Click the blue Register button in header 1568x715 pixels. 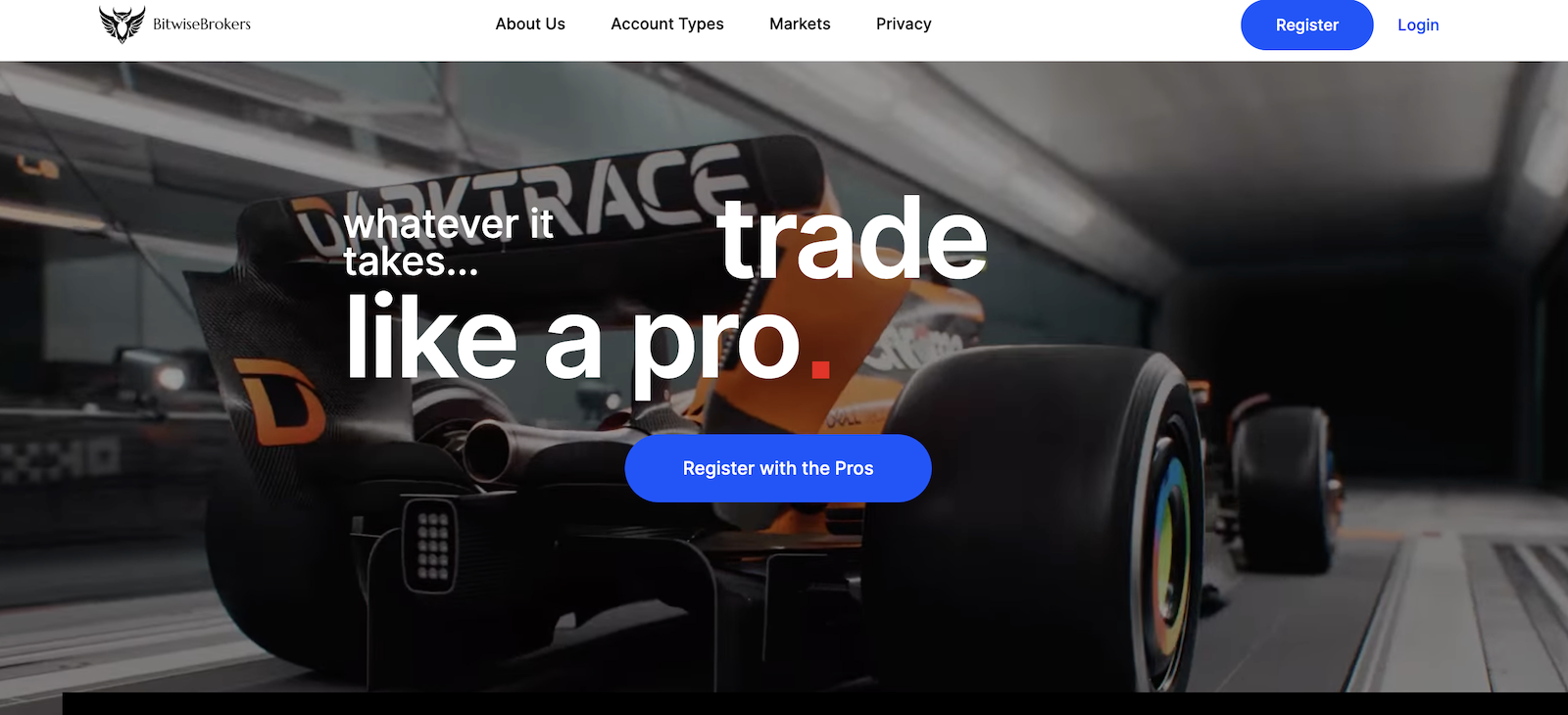coord(1306,25)
